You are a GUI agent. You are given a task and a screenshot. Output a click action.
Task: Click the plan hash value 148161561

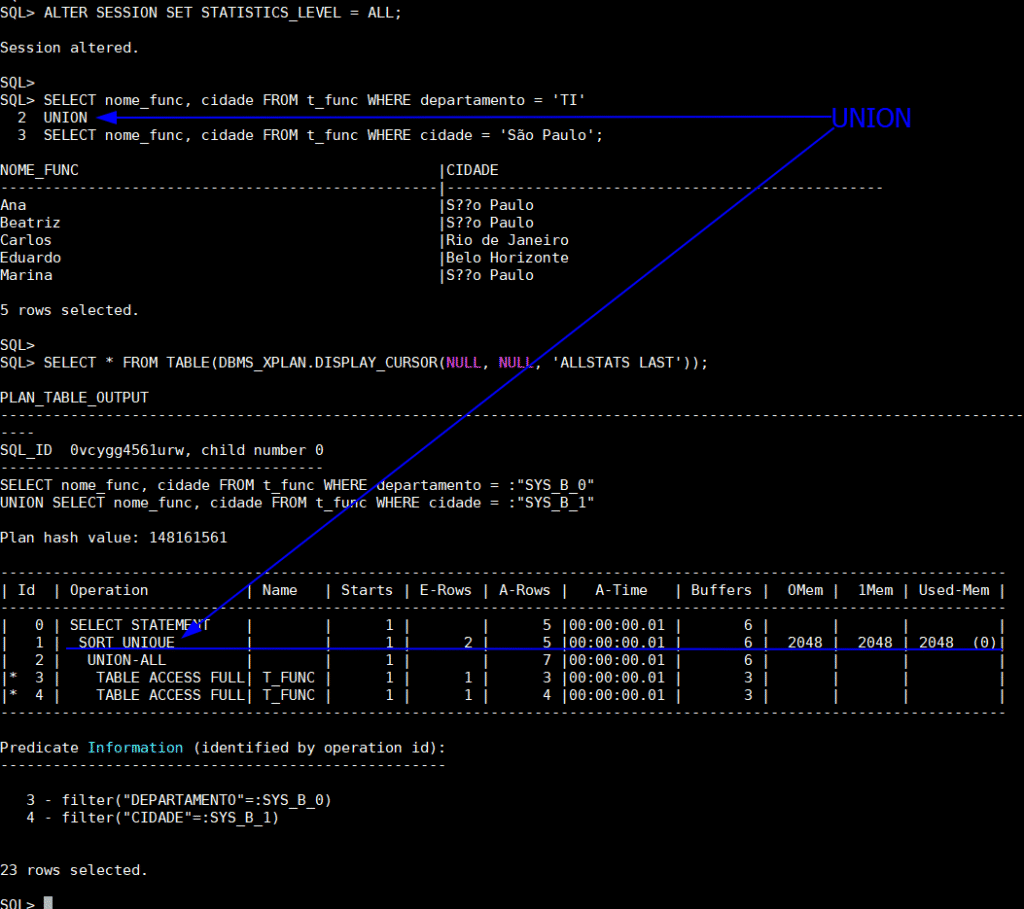point(187,537)
